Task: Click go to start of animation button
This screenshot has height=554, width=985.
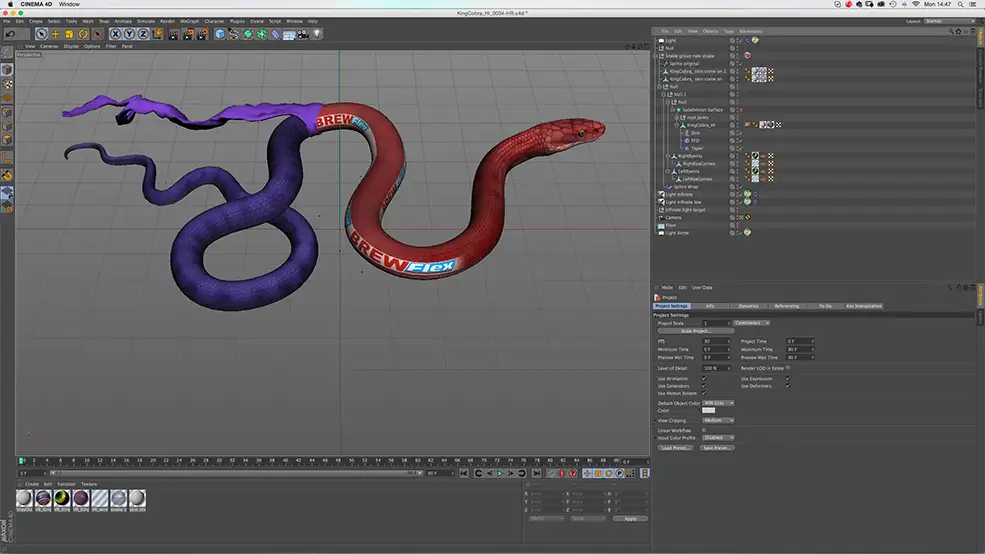Action: point(464,474)
